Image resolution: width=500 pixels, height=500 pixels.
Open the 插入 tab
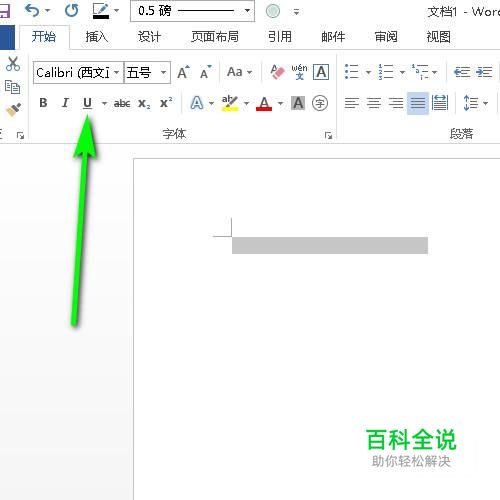[x=97, y=36]
